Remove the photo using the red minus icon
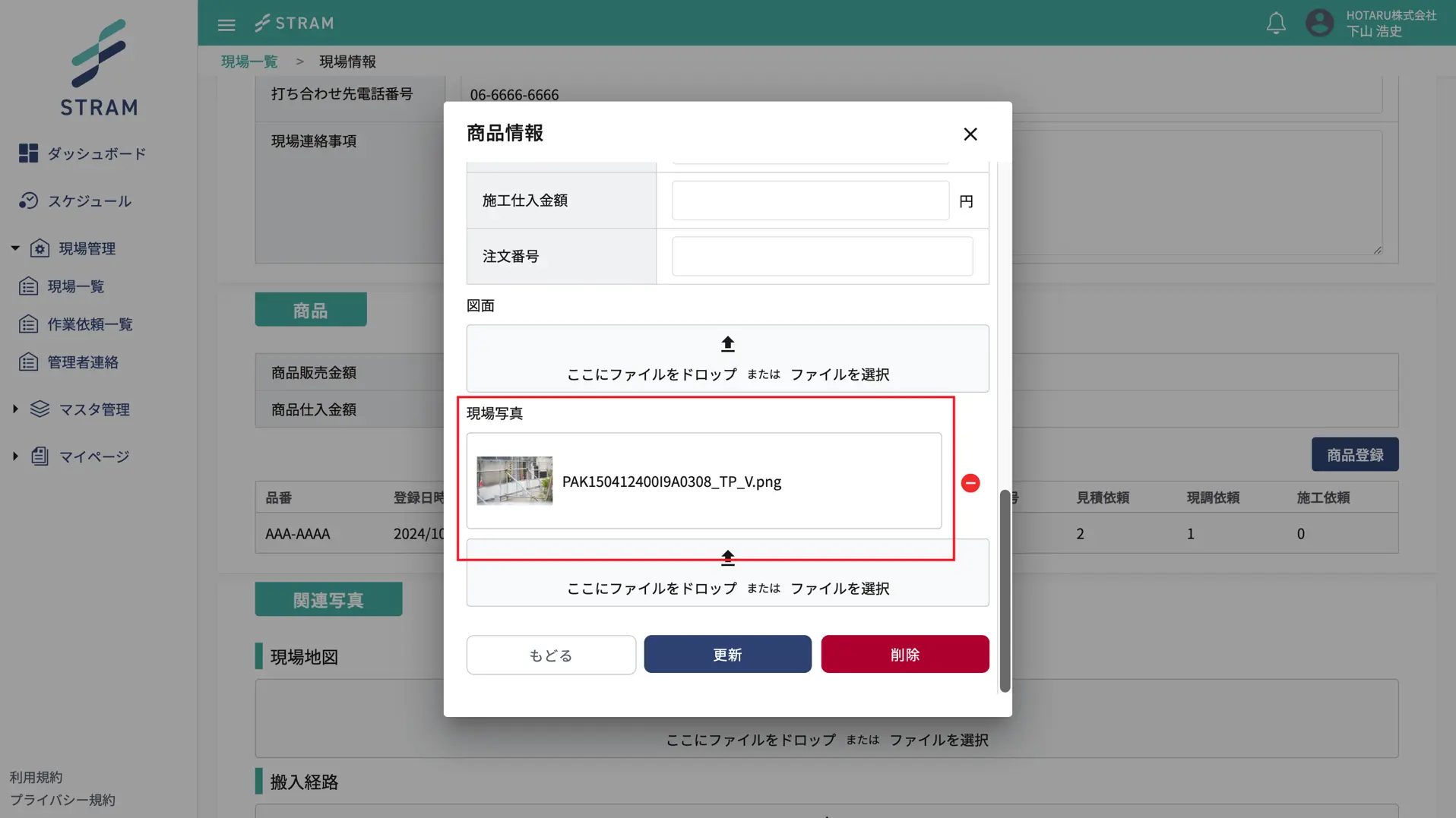The width and height of the screenshot is (1456, 818). point(970,482)
